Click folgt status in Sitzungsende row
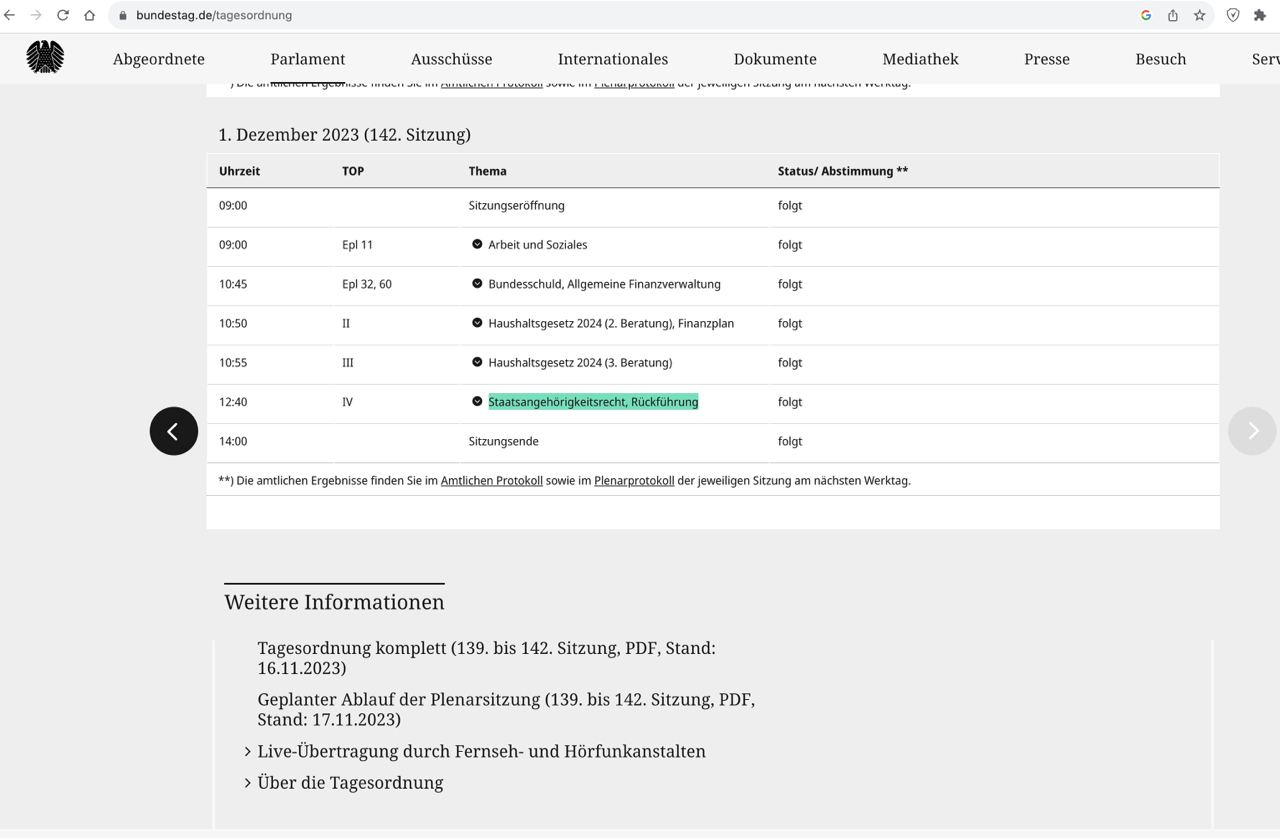1280x838 pixels. pos(790,441)
